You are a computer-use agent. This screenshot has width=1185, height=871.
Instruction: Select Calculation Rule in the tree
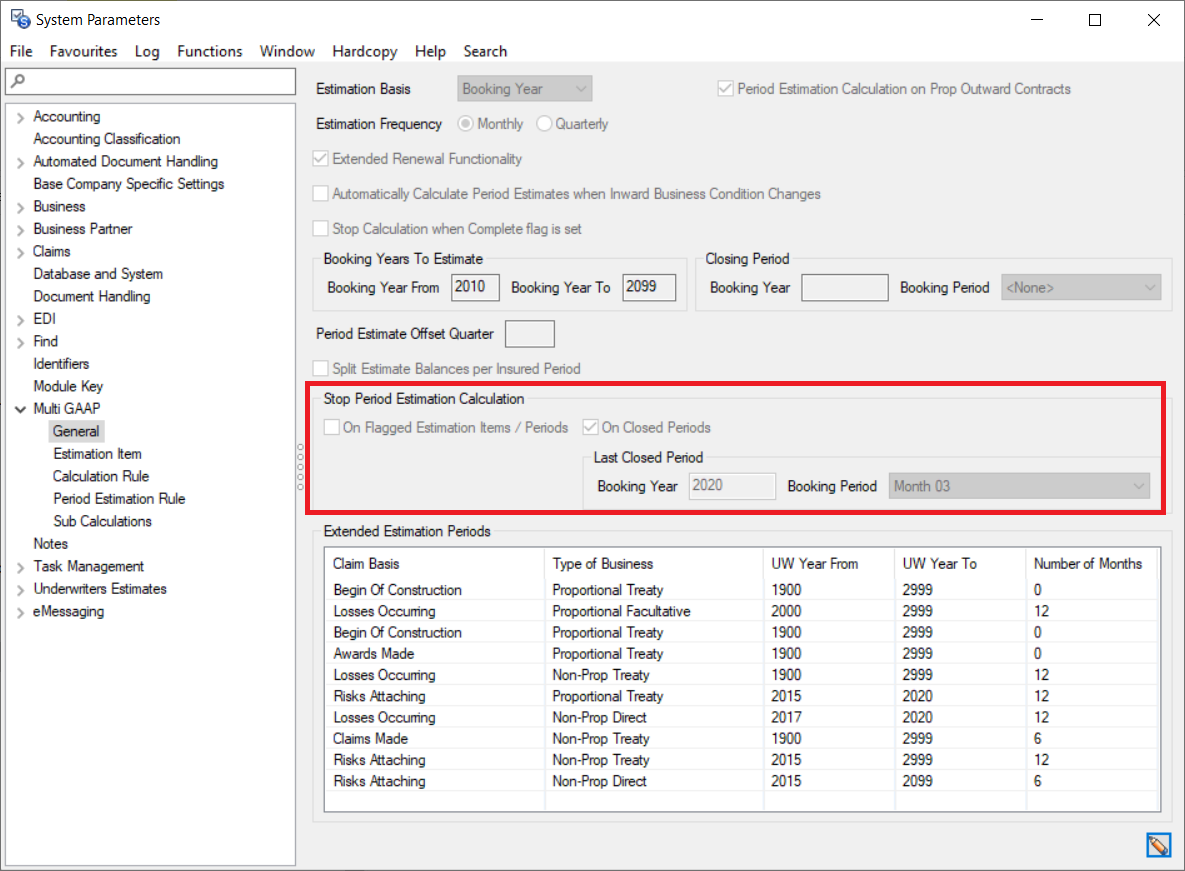tap(101, 476)
